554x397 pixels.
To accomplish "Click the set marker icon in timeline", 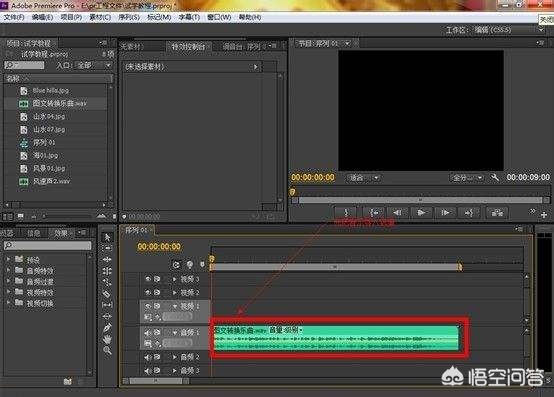I will tap(202, 264).
